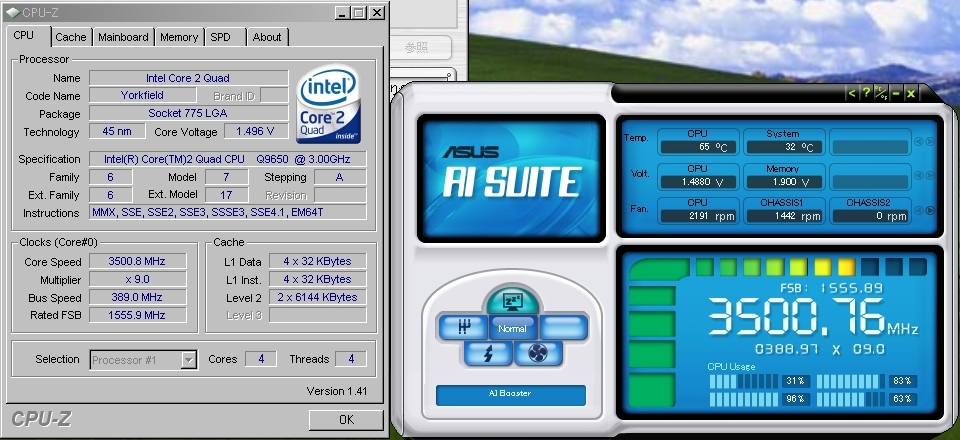Screen dimensions: 960x440
Task: Click the Code Name field Yorkfield
Action: point(143,95)
